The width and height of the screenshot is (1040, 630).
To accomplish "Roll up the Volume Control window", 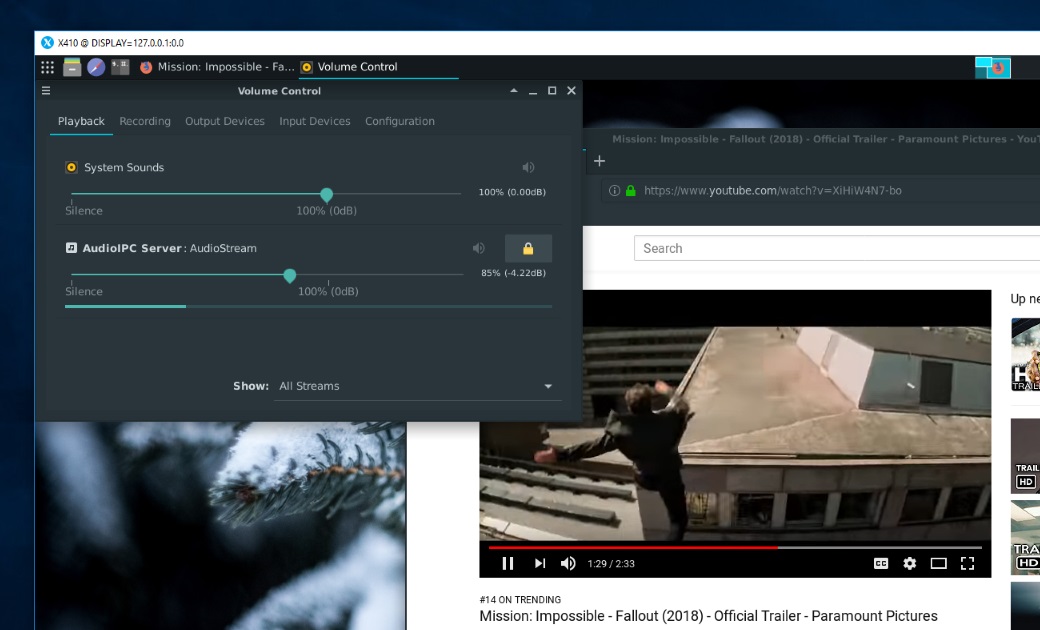I will [x=514, y=91].
